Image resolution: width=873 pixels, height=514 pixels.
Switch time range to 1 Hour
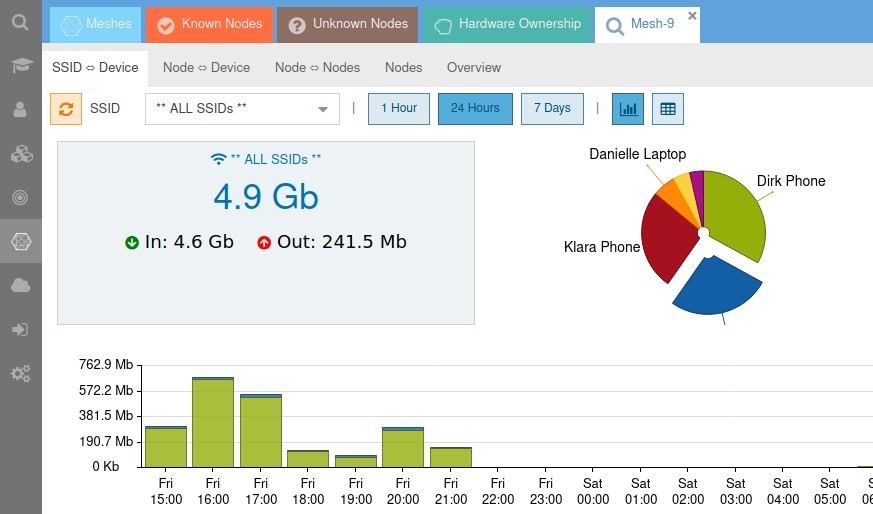click(399, 108)
